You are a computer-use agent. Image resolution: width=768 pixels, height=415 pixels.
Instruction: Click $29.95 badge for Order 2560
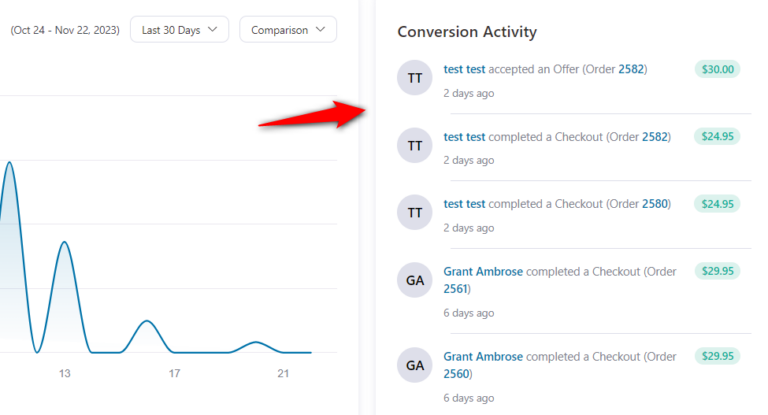(x=716, y=355)
